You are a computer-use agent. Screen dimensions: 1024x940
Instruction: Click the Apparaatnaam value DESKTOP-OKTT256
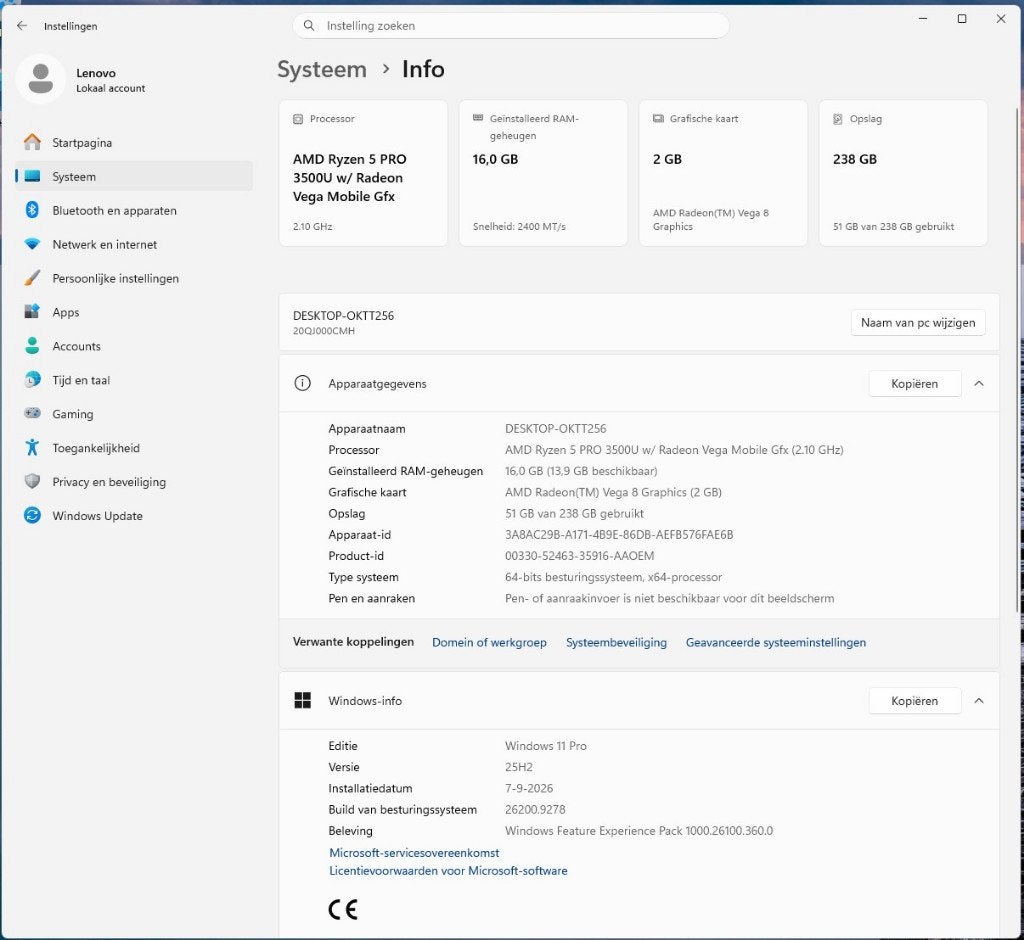(556, 429)
